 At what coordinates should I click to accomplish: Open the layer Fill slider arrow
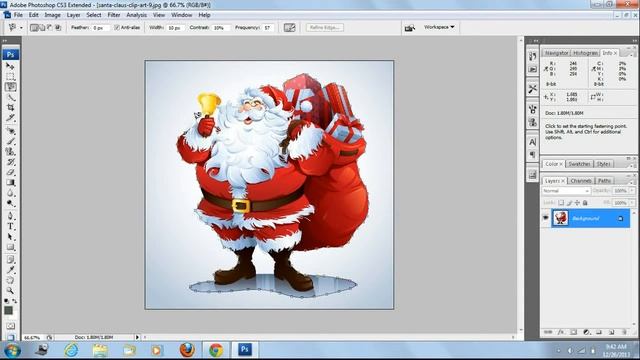tap(632, 202)
